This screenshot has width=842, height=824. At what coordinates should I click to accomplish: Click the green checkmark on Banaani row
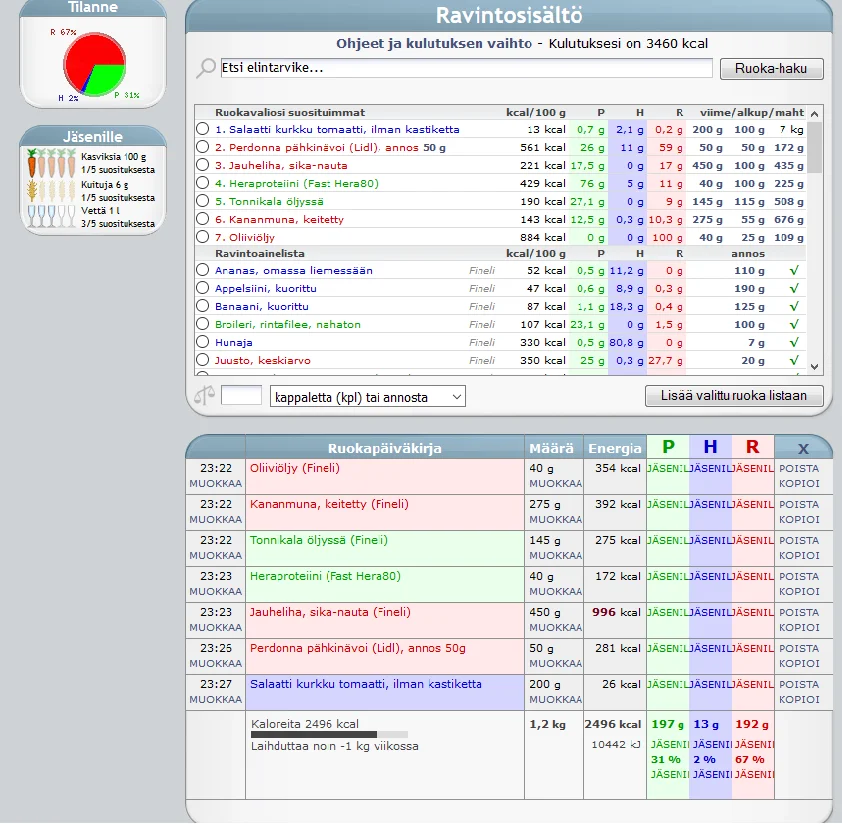[794, 306]
